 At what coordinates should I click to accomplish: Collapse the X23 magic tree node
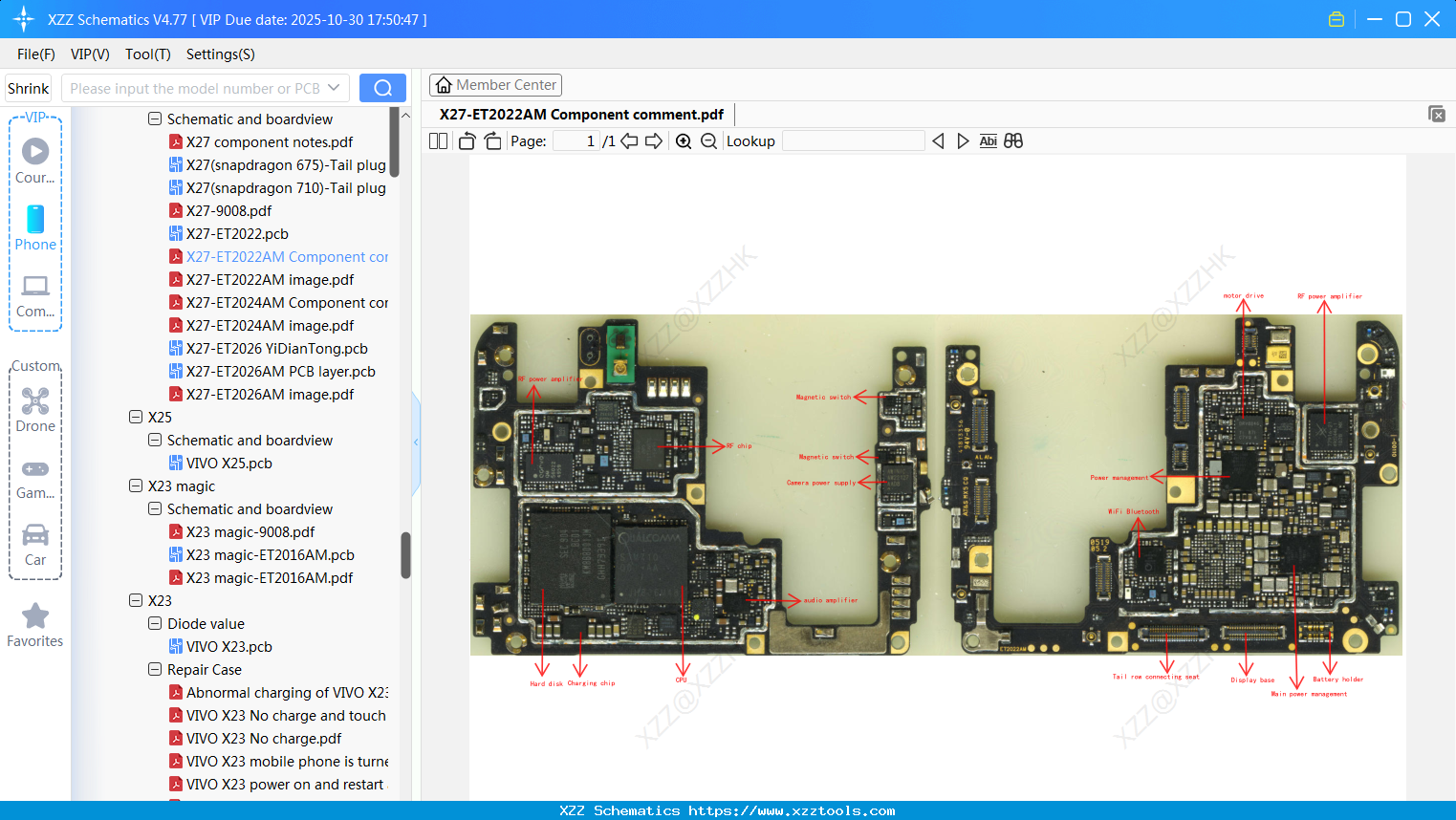(x=136, y=486)
